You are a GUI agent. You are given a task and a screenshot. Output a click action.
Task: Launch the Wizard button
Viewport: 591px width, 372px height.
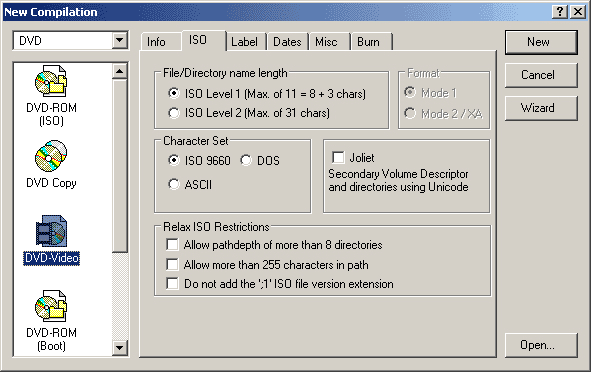click(x=541, y=108)
